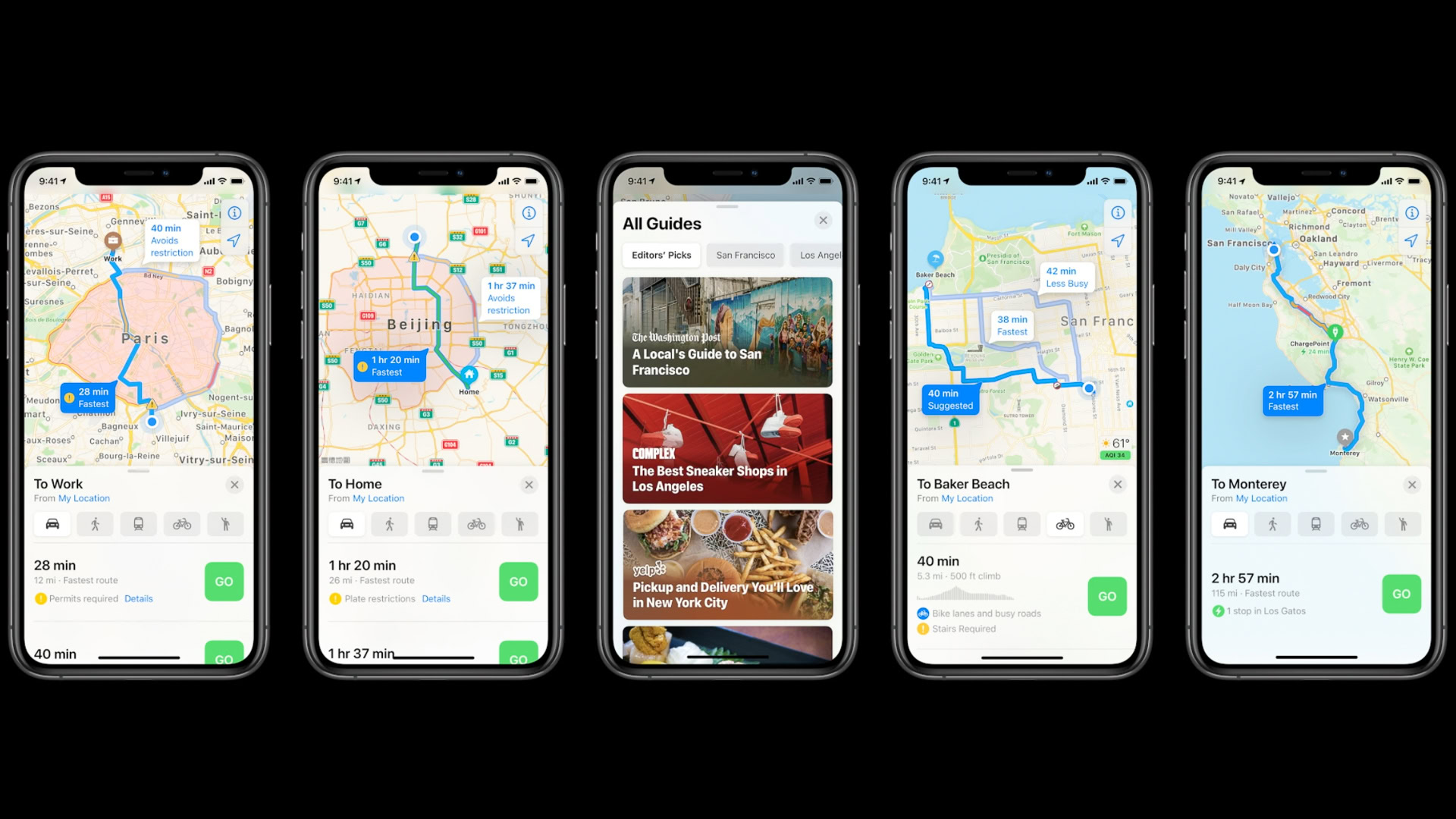The image size is (1456, 819).
Task: Tap the info circle icon on San Francisco map
Action: (1118, 214)
